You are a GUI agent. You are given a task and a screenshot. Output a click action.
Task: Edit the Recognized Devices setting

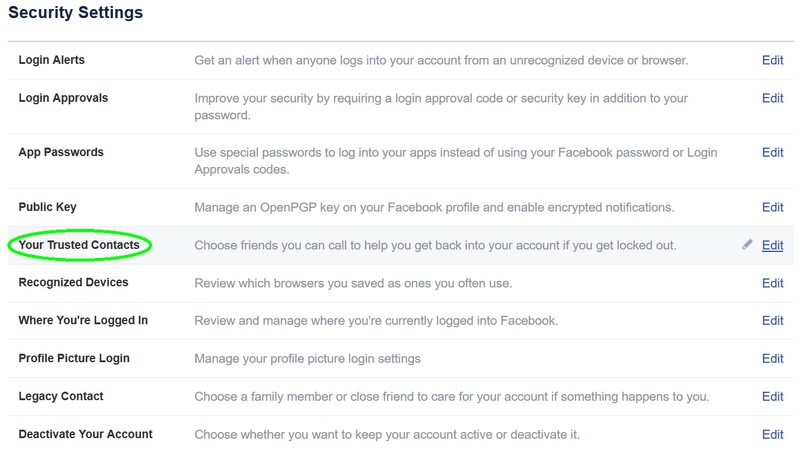point(772,283)
